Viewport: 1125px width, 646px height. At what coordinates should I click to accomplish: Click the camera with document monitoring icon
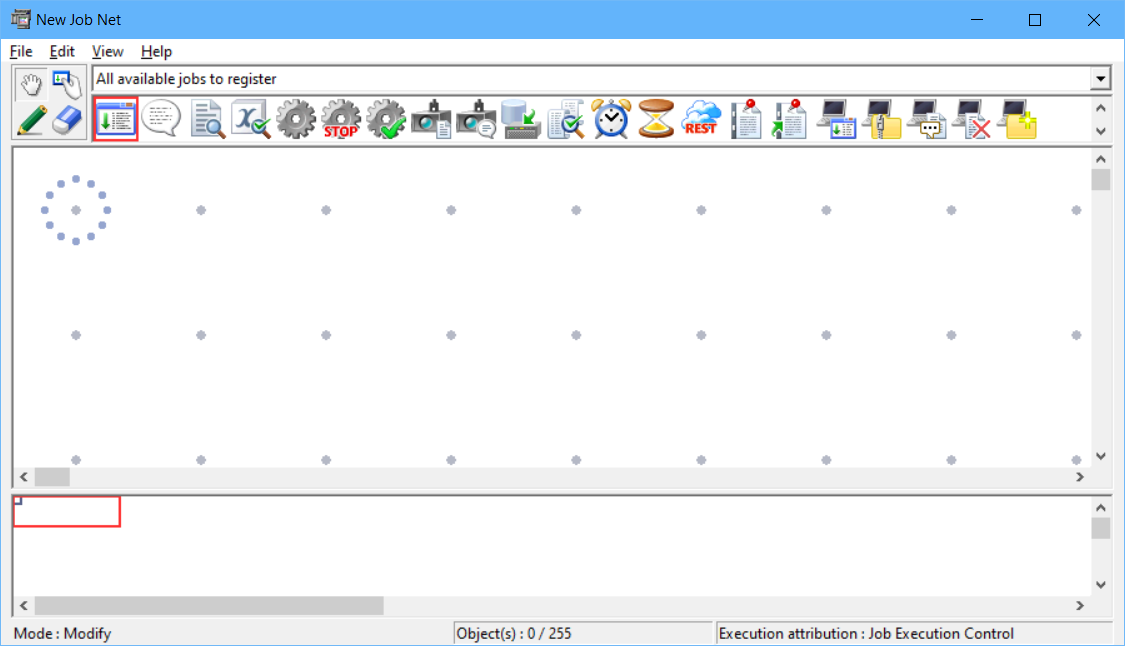click(431, 119)
